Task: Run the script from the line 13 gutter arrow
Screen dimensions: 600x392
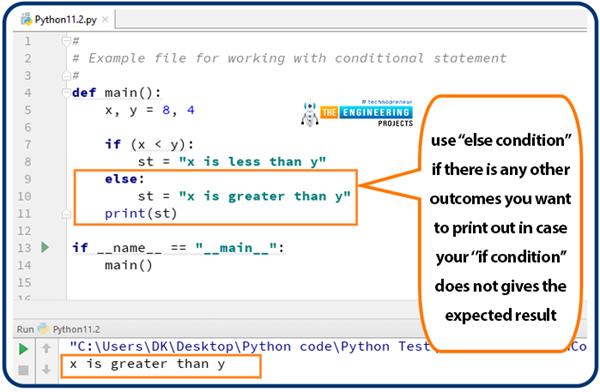Action: [x=45, y=247]
